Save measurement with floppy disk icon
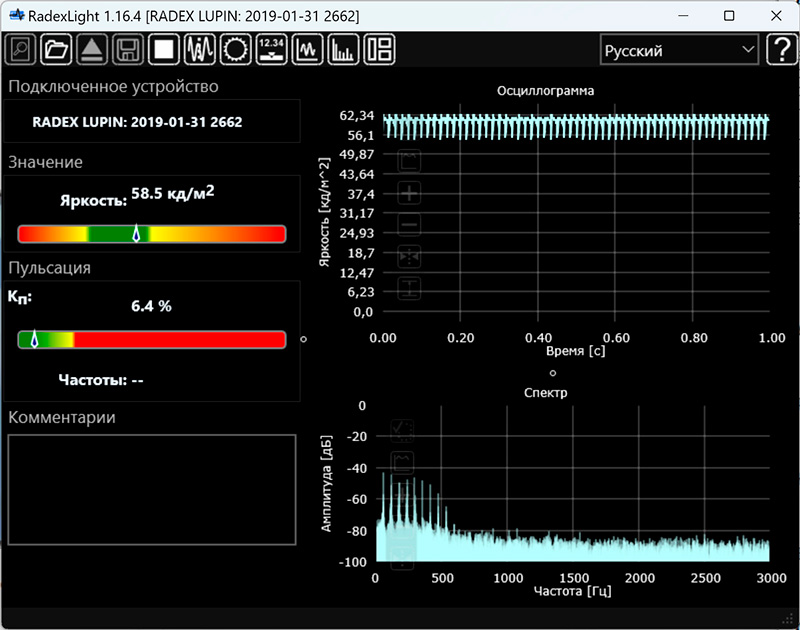 [x=127, y=49]
